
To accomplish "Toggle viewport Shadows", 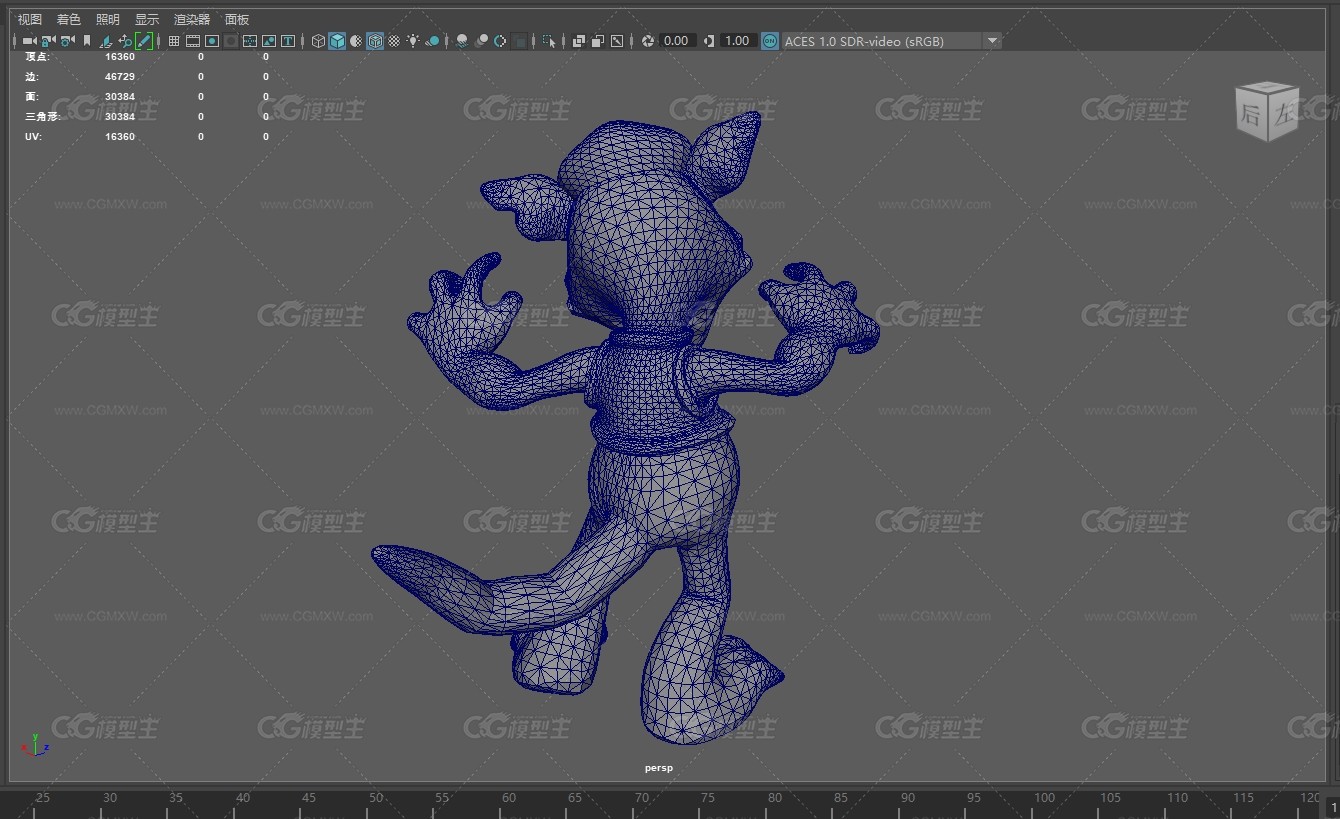I will click(432, 41).
